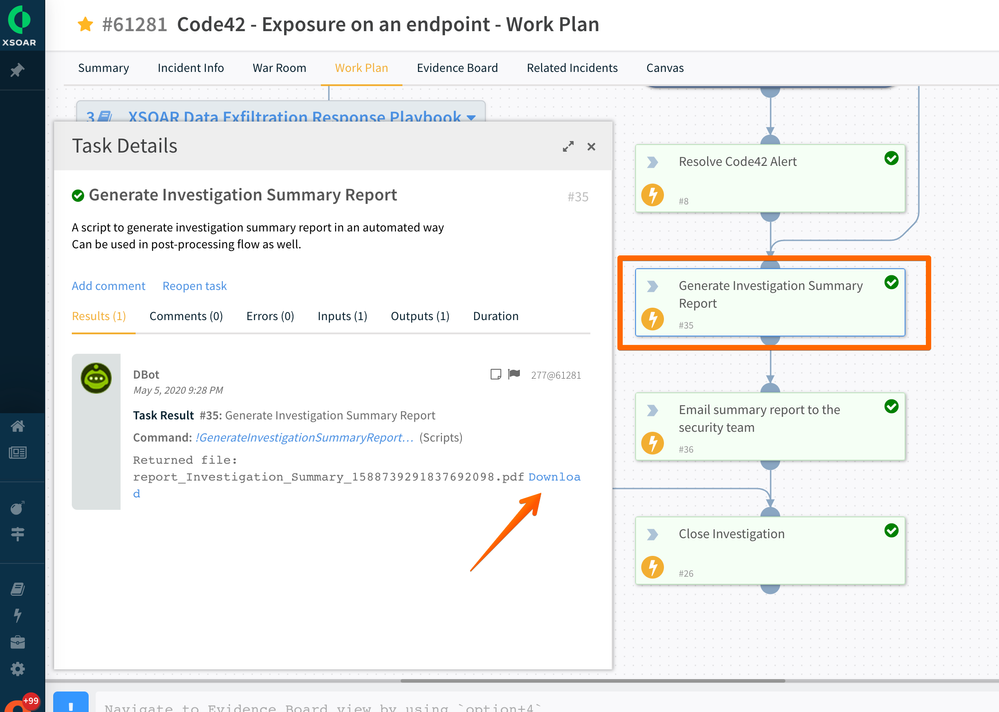999x712 pixels.
Task: Expand the Resolve Code42 Alert task chevron
Action: (x=652, y=162)
